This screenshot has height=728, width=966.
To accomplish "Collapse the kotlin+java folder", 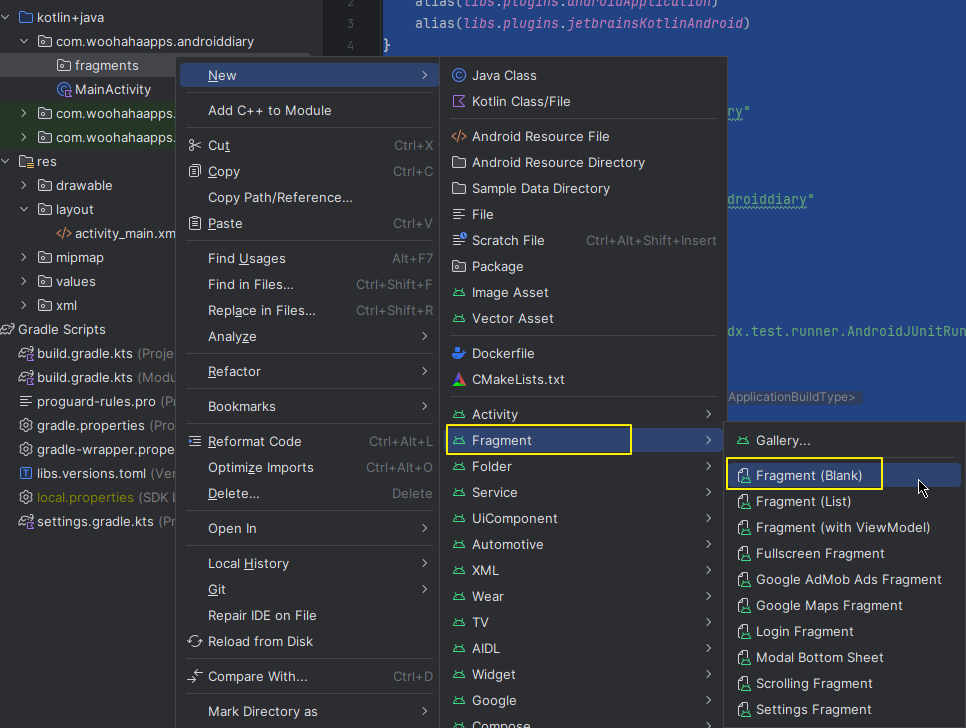I will point(6,17).
